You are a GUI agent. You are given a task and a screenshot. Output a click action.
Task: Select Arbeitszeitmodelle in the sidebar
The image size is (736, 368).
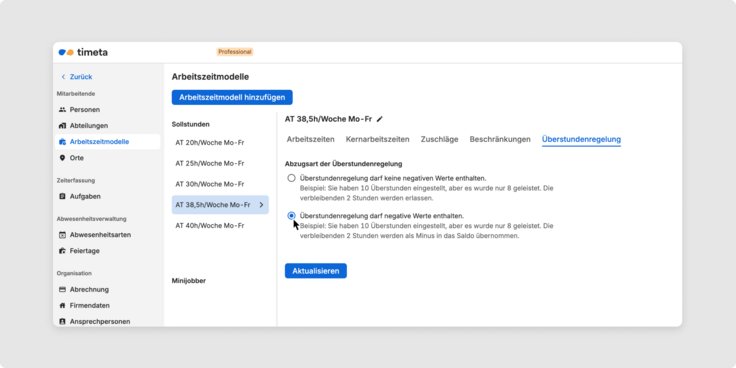[107, 142]
